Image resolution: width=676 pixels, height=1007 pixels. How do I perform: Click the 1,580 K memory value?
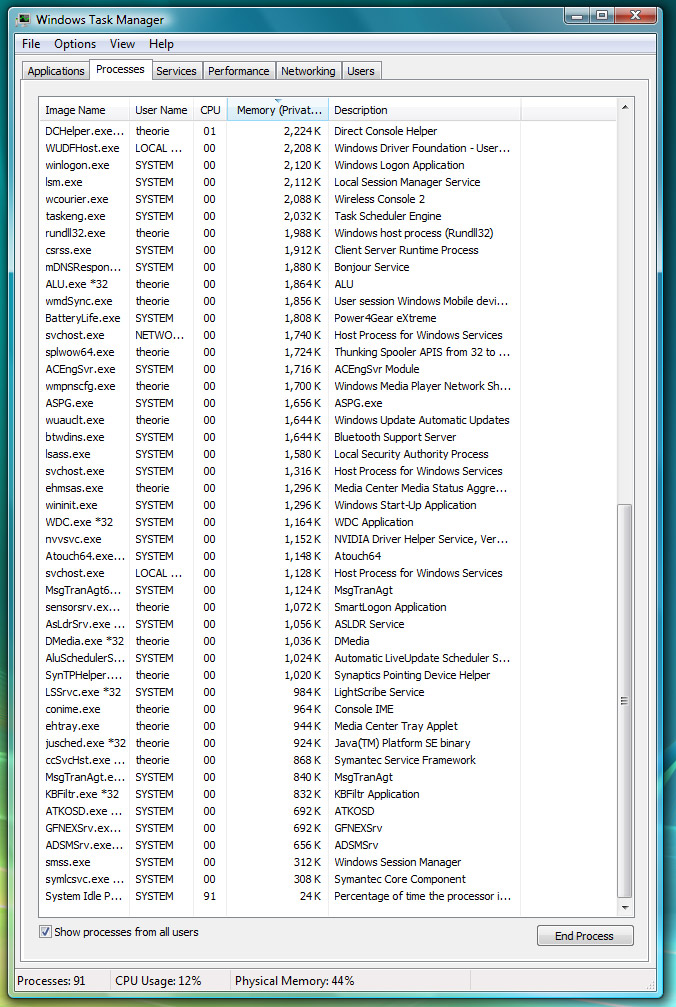[x=302, y=455]
